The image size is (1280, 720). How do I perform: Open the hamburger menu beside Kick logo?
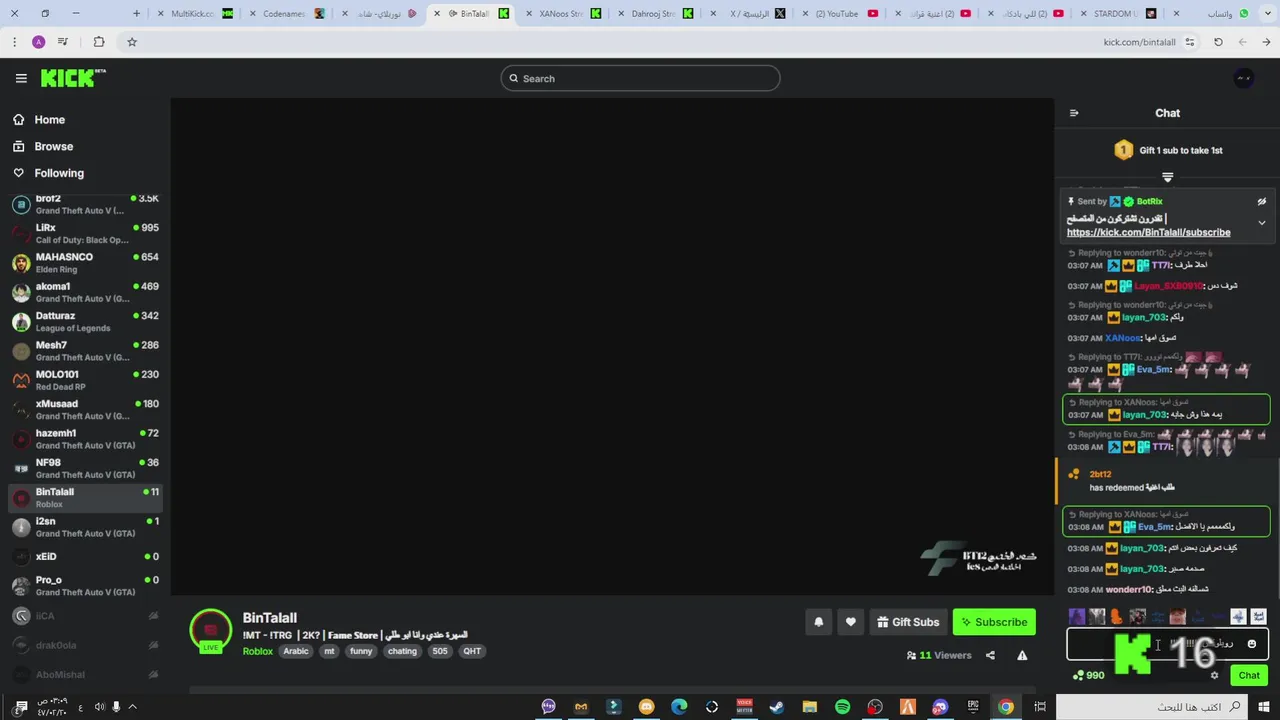pos(21,78)
